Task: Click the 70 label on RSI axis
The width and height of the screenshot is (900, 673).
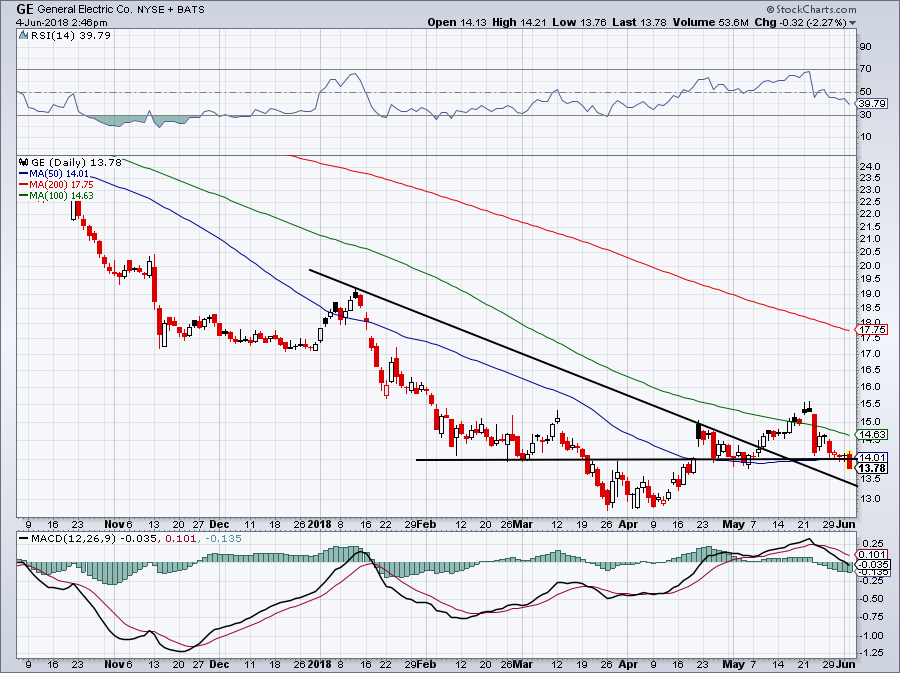Action: click(x=866, y=69)
